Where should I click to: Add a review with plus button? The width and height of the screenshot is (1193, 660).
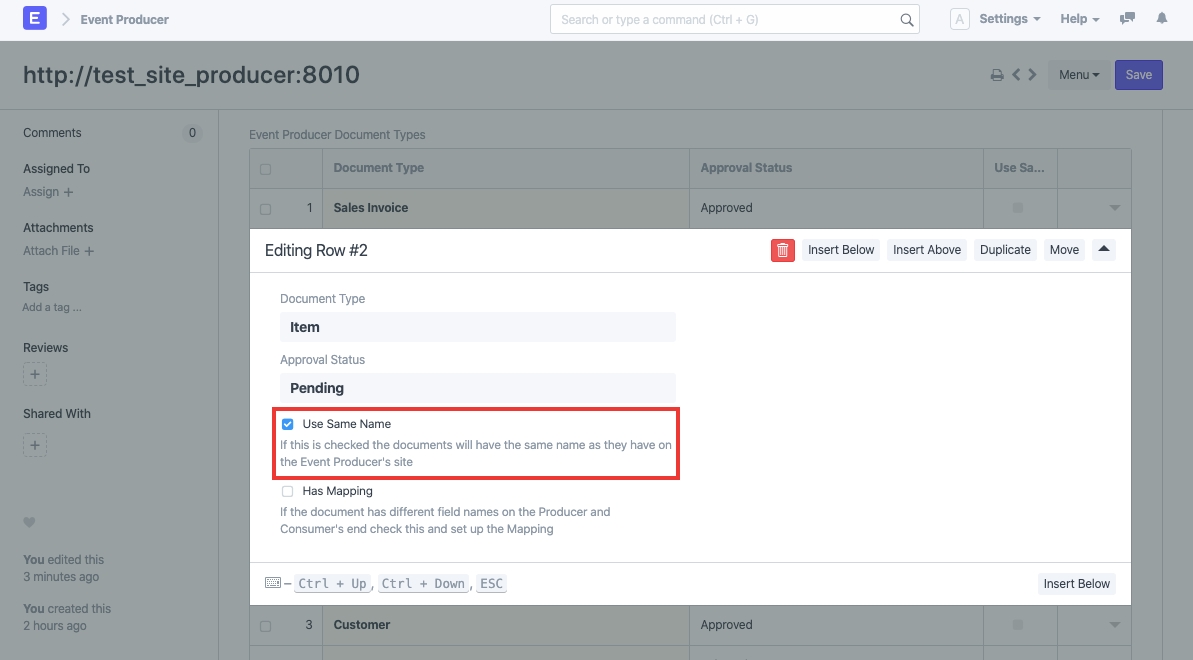(35, 375)
